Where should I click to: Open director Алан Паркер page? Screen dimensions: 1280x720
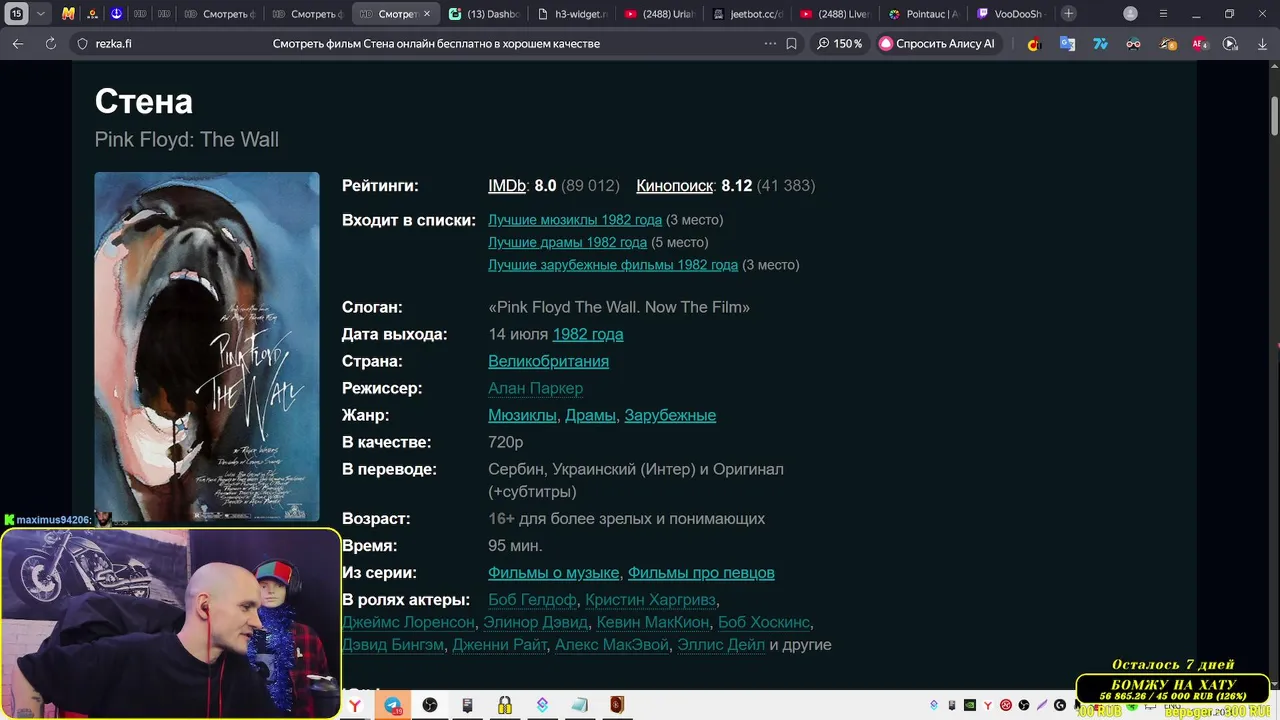coord(535,389)
